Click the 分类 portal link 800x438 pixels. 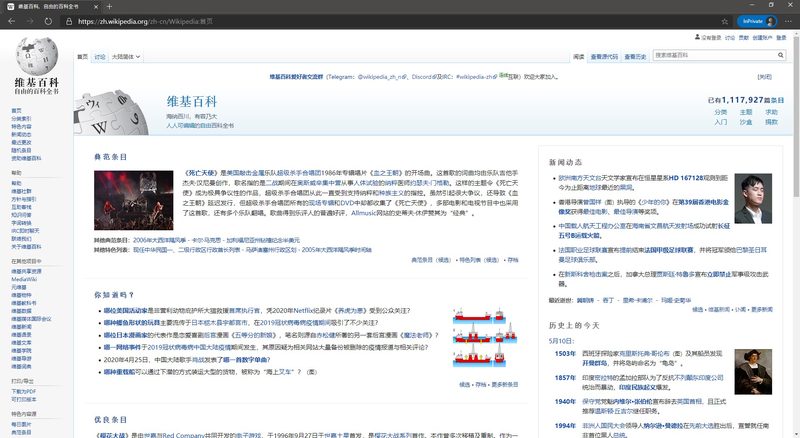720,112
